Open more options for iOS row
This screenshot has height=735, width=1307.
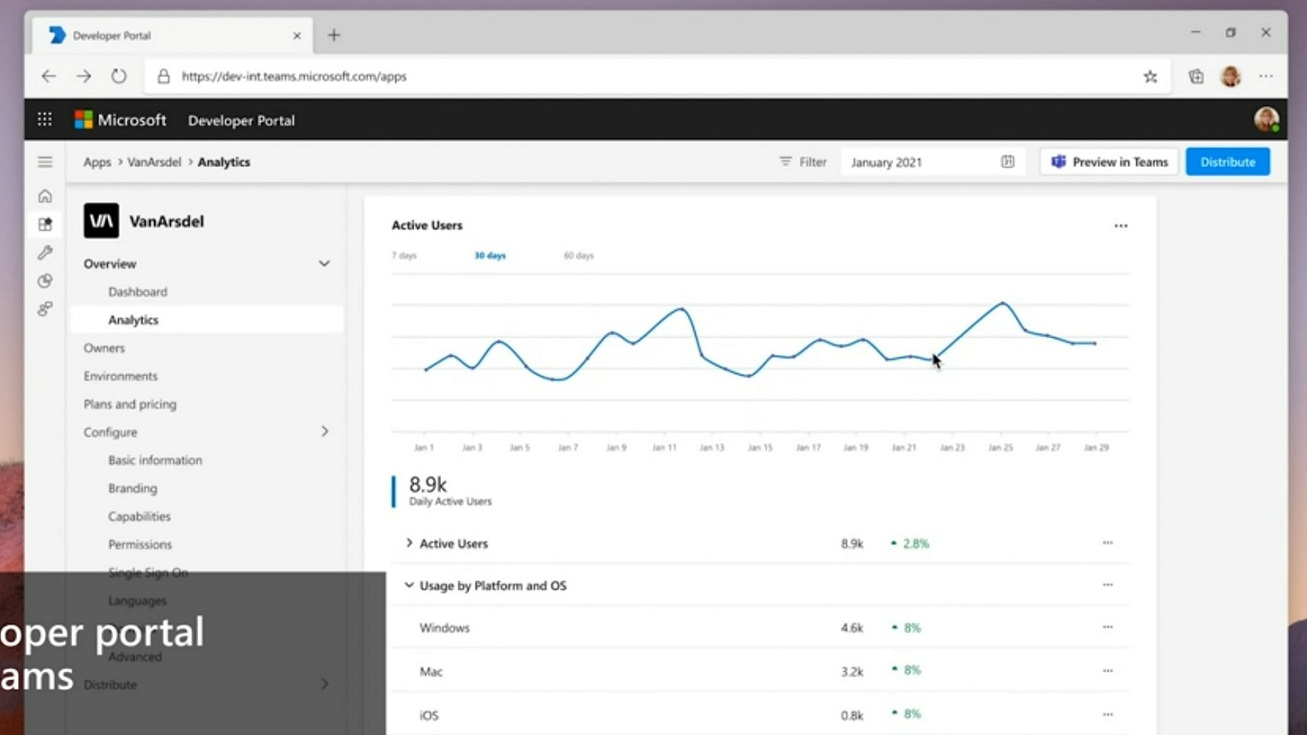1108,715
